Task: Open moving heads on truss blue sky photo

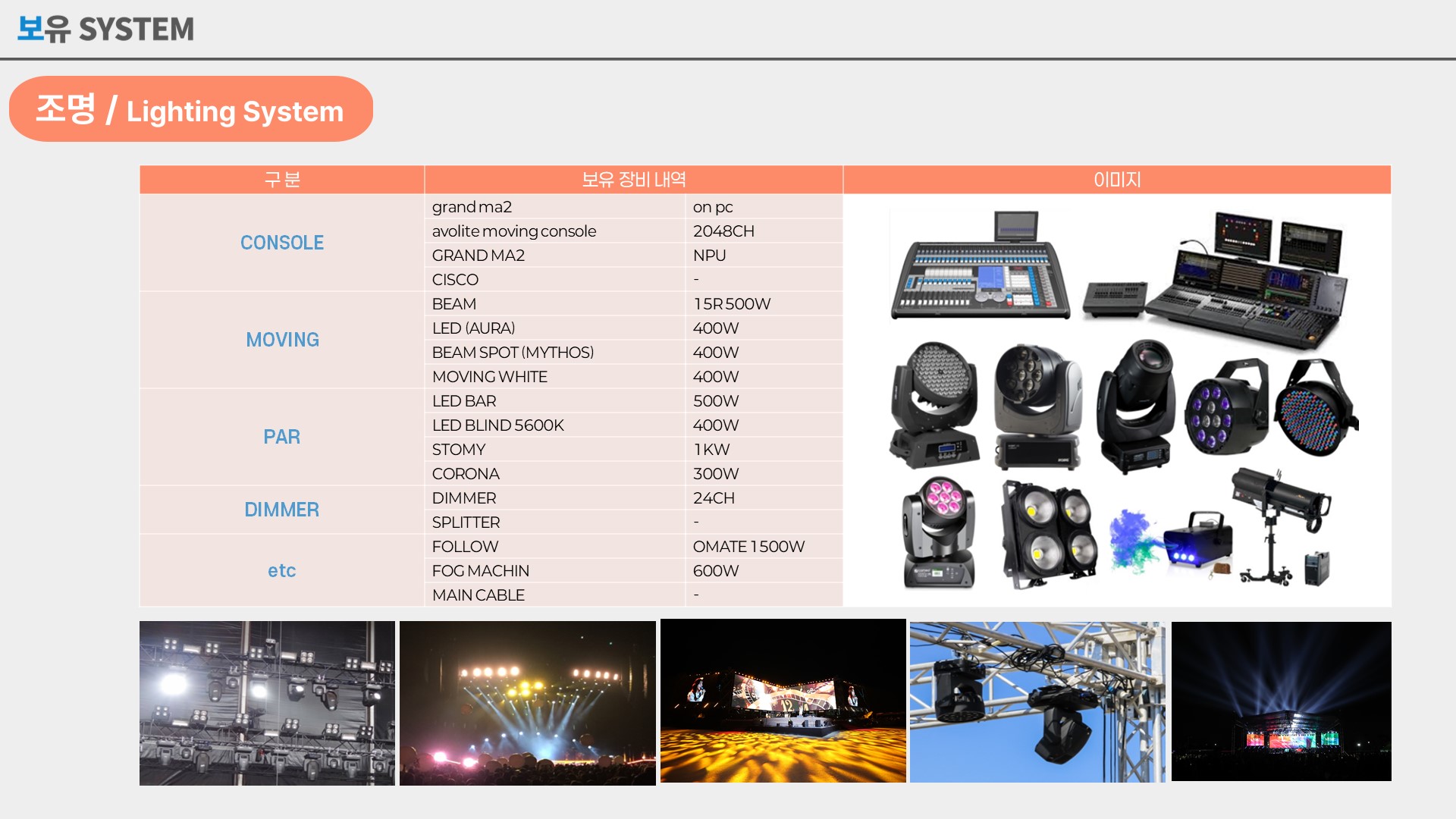Action: pyautogui.click(x=1037, y=702)
